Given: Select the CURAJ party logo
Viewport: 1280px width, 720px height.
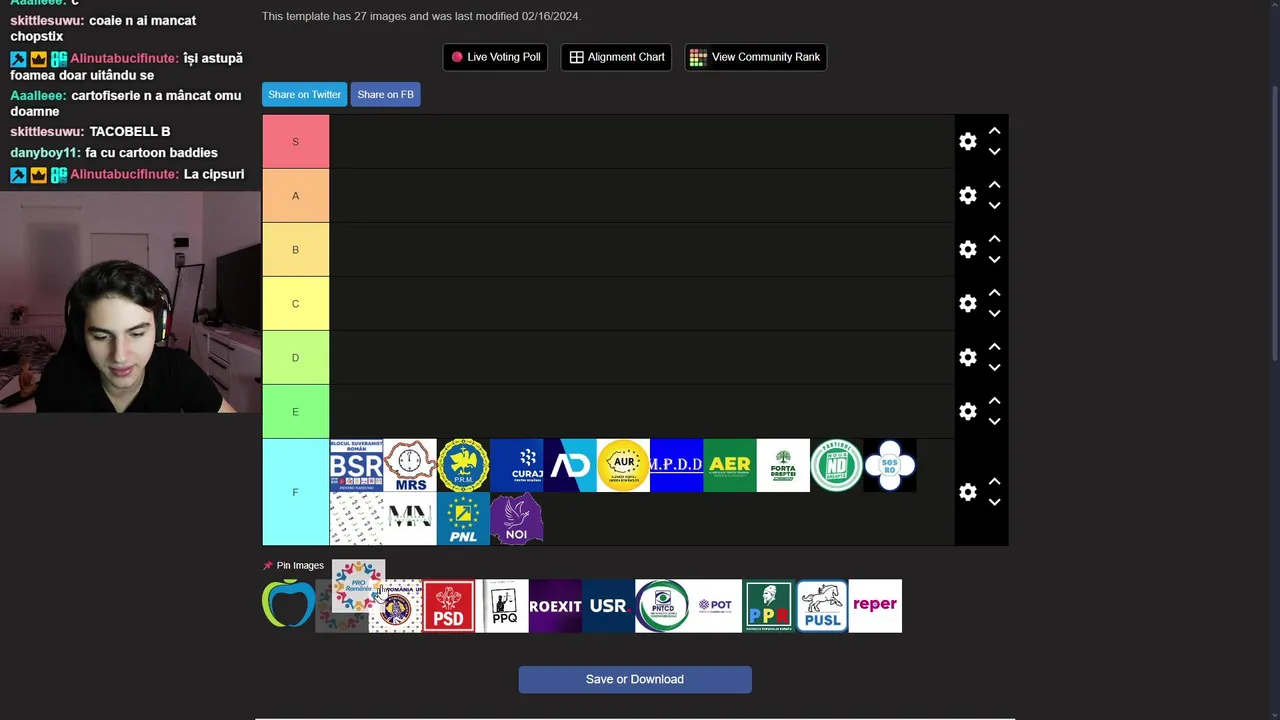Looking at the screenshot, I should click(517, 465).
